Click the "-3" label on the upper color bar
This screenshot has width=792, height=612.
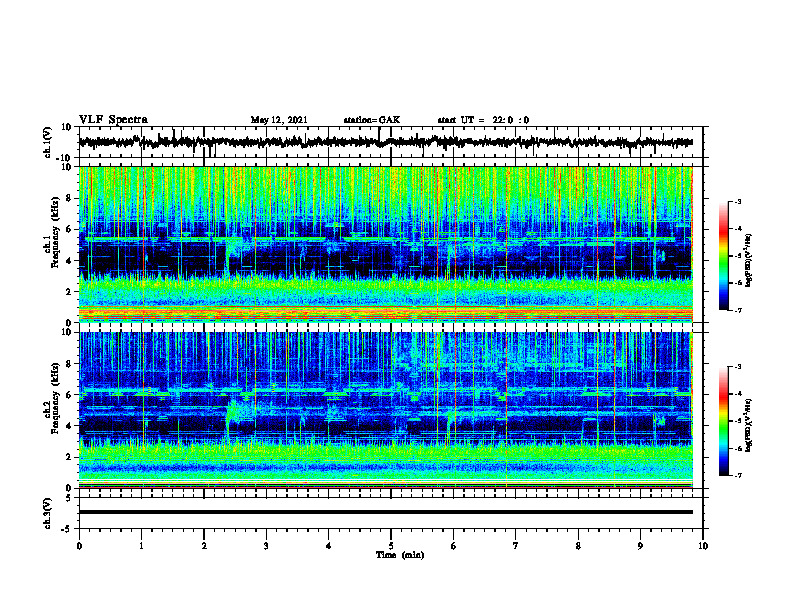click(x=738, y=202)
